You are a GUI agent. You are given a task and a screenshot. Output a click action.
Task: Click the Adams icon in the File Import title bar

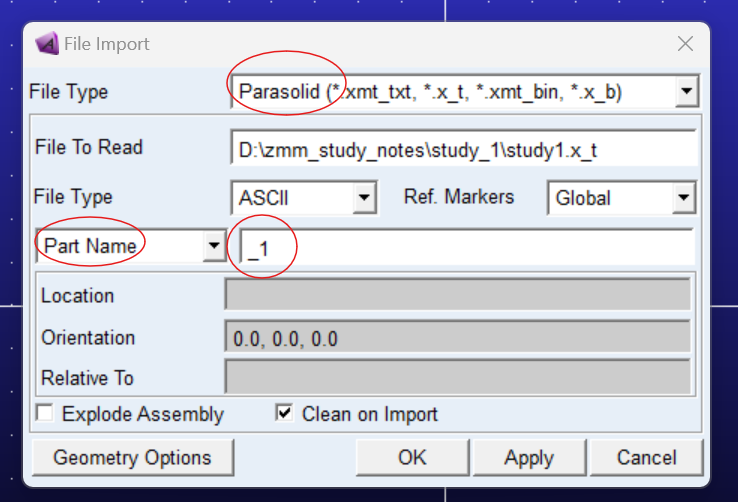tap(47, 43)
